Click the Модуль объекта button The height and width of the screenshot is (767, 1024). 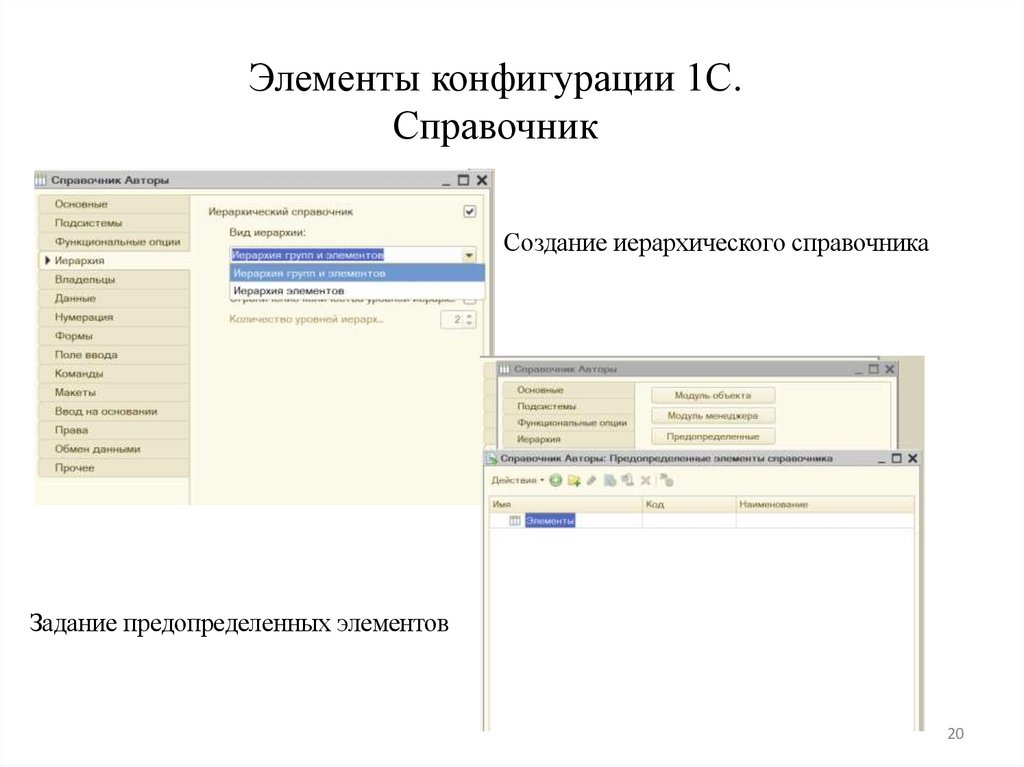point(712,395)
